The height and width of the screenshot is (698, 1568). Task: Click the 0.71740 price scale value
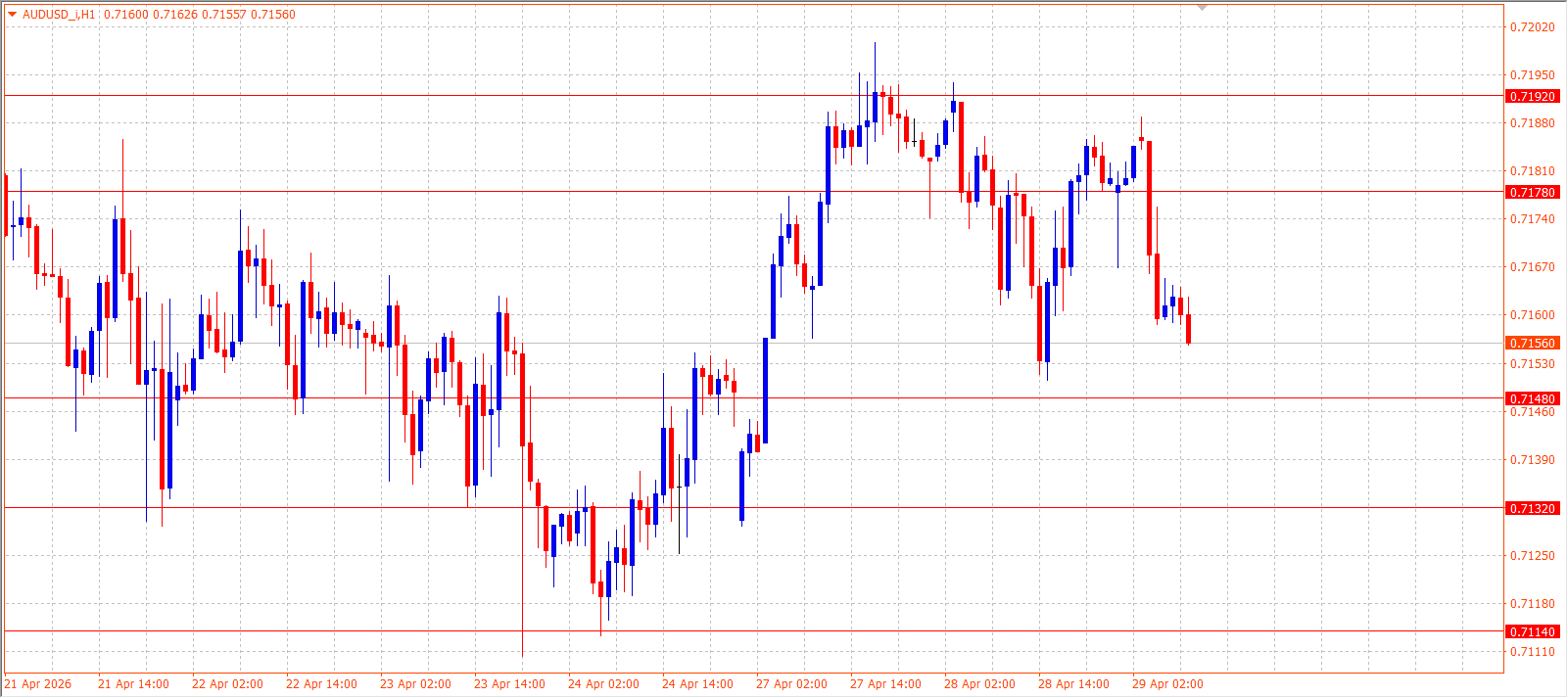(x=1532, y=218)
